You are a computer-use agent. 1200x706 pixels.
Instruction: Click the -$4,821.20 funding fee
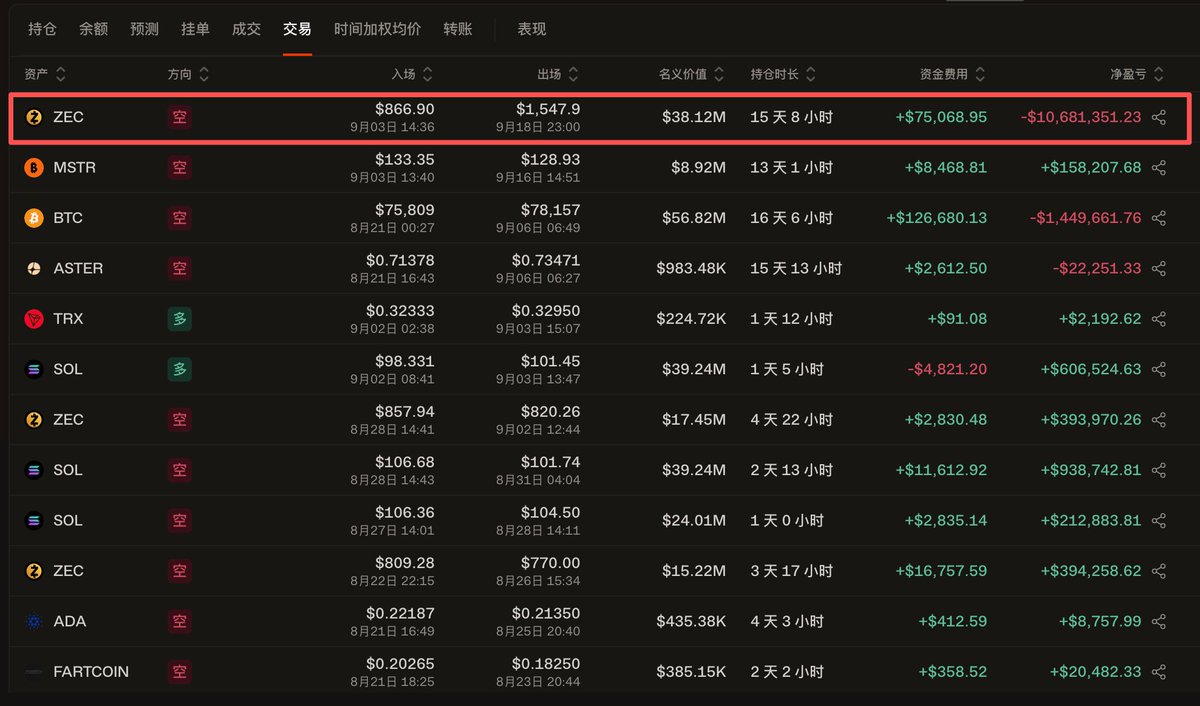click(947, 369)
